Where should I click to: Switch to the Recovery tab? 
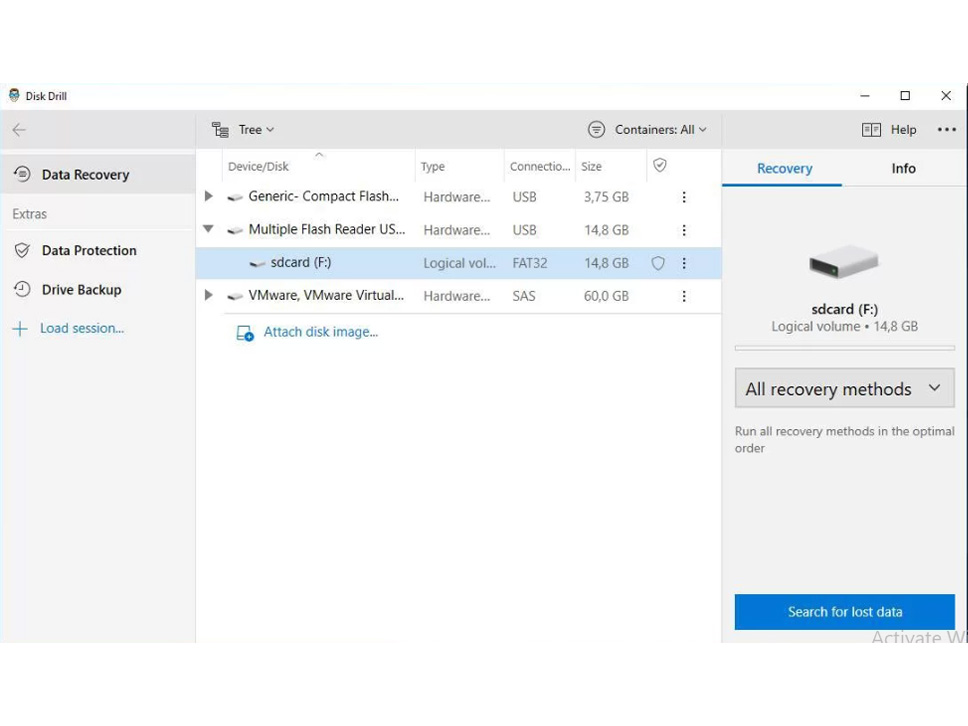tap(784, 169)
